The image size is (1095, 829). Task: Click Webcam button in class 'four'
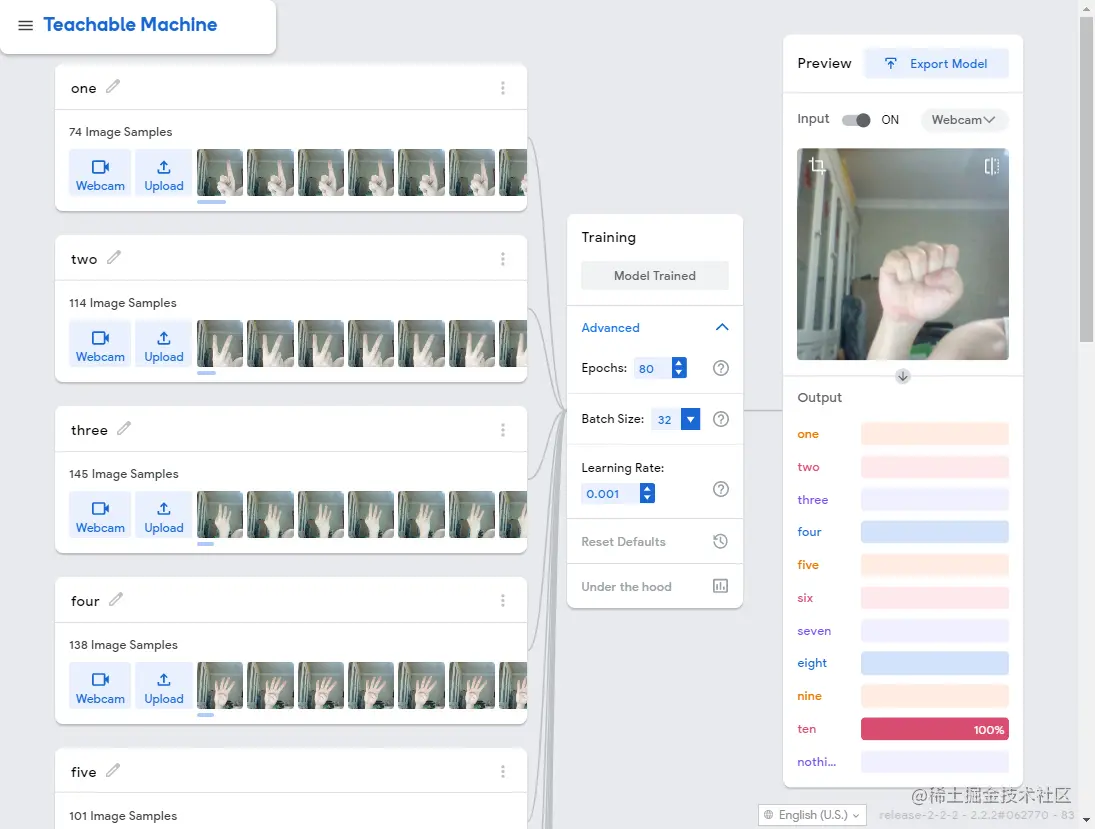pos(100,687)
